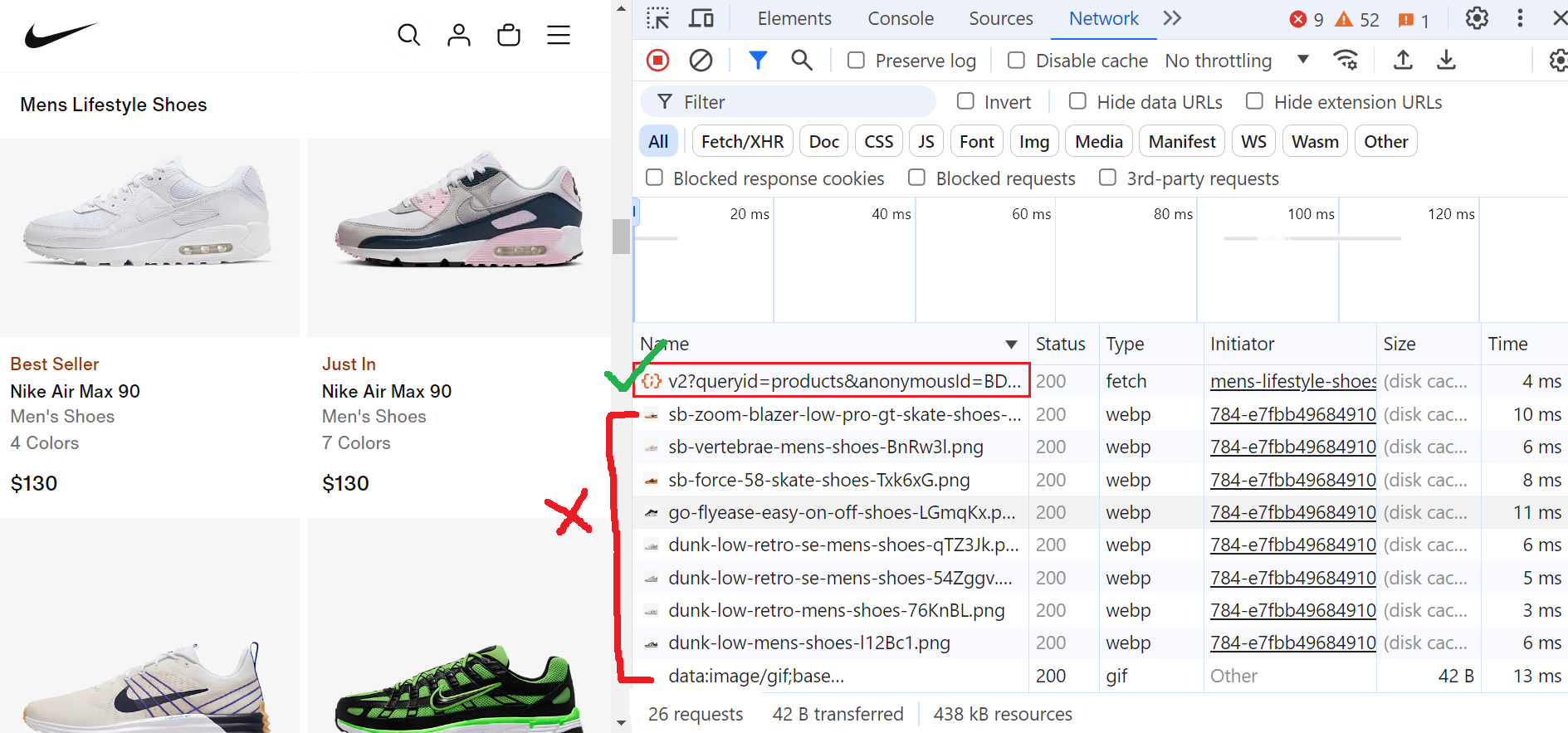Focus the network Filter text field

click(788, 102)
